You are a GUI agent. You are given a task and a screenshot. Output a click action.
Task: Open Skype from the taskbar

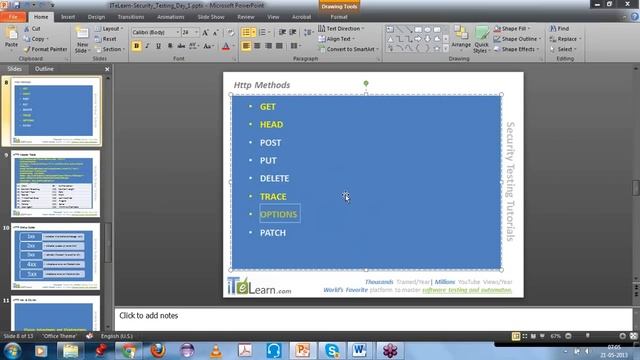click(x=332, y=351)
